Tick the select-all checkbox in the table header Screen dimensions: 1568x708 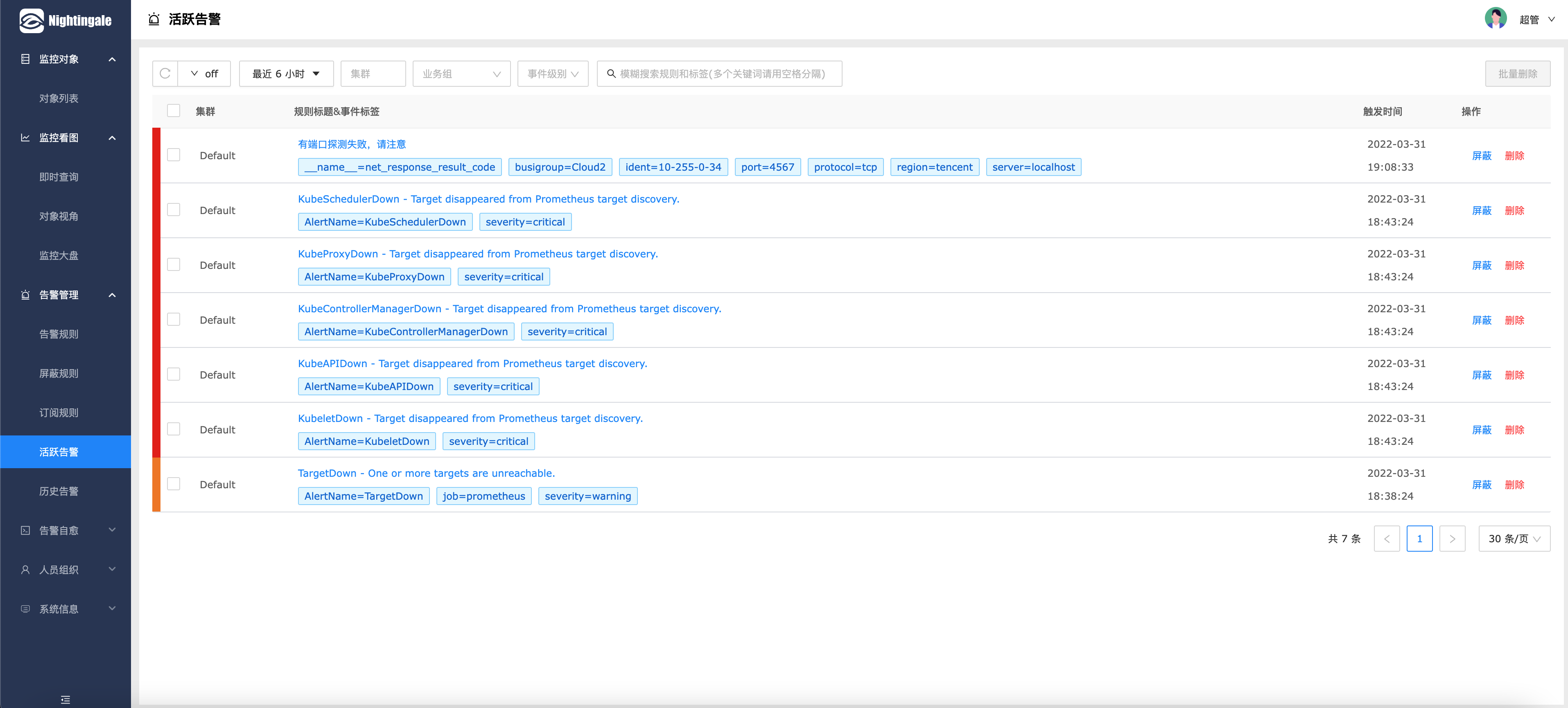174,110
